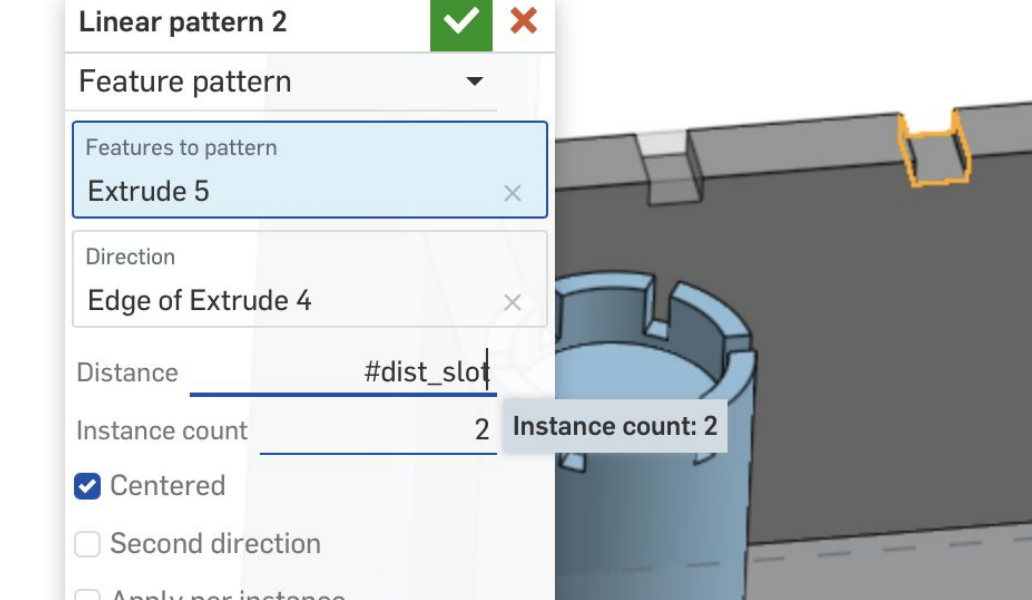The height and width of the screenshot is (600, 1032).
Task: Enable the Second direction checkbox
Action: (x=88, y=544)
